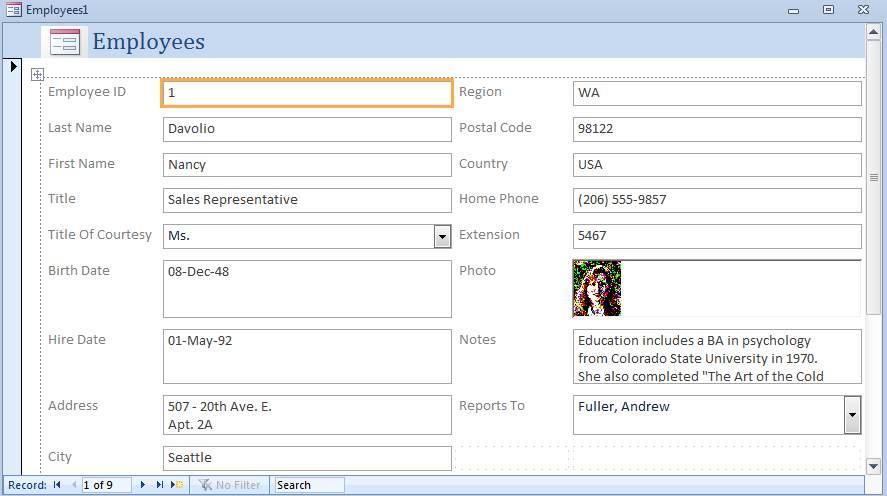Click the Home Phone field
This screenshot has width=887, height=496.
tap(716, 200)
